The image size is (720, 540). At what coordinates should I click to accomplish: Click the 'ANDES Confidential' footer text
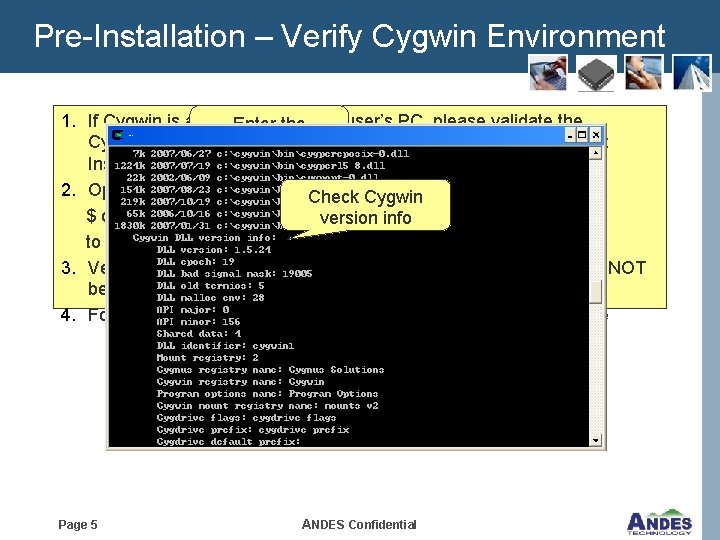359,524
